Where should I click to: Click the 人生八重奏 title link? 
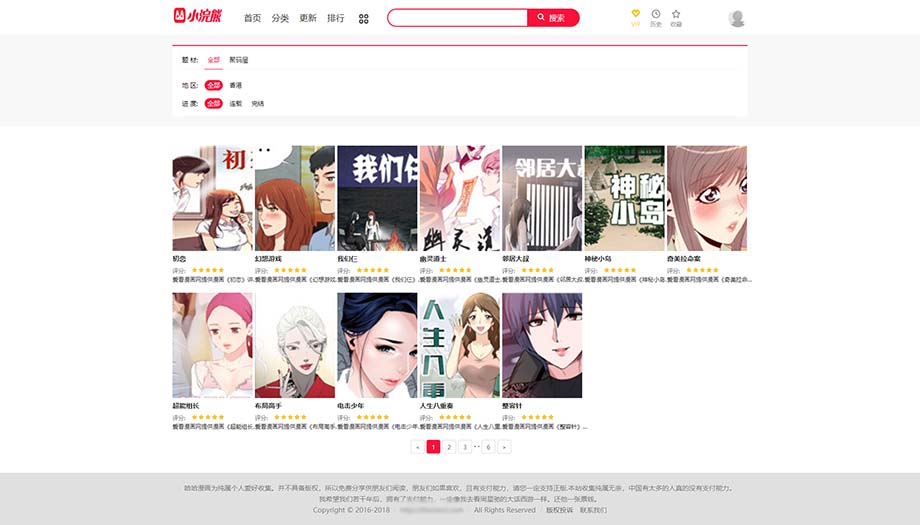tap(437, 406)
